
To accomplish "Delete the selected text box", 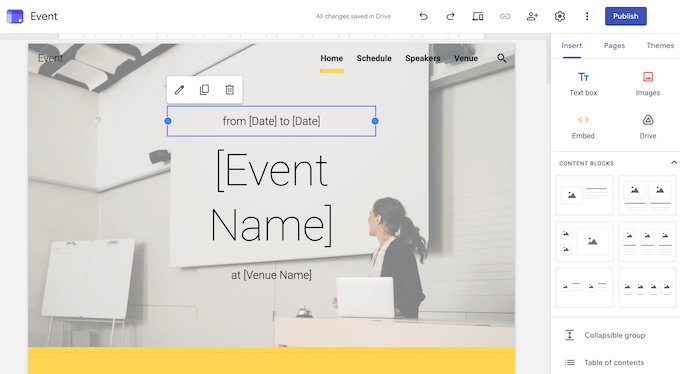I will (229, 90).
